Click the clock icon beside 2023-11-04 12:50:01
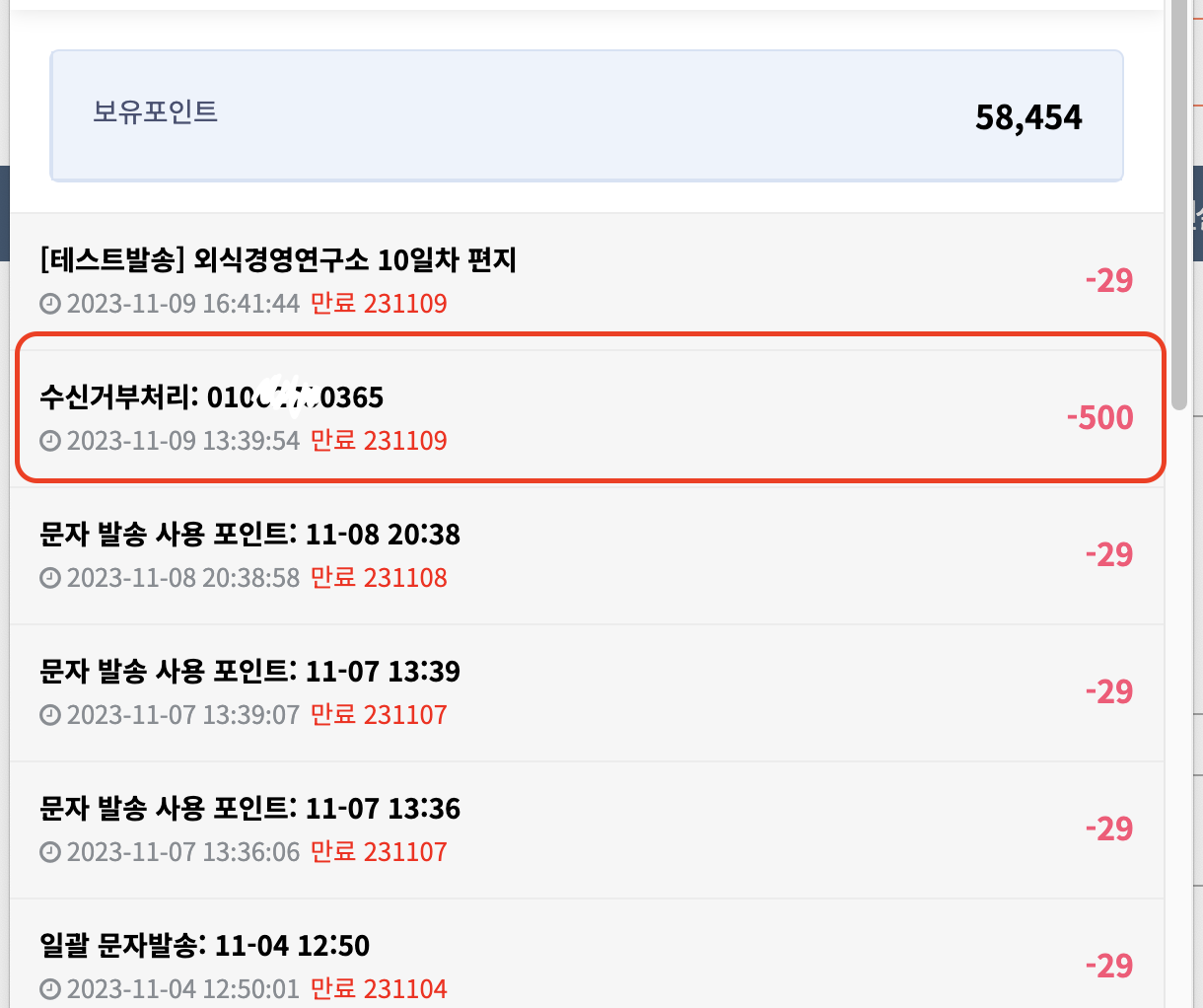The image size is (1203, 1008). (x=50, y=989)
